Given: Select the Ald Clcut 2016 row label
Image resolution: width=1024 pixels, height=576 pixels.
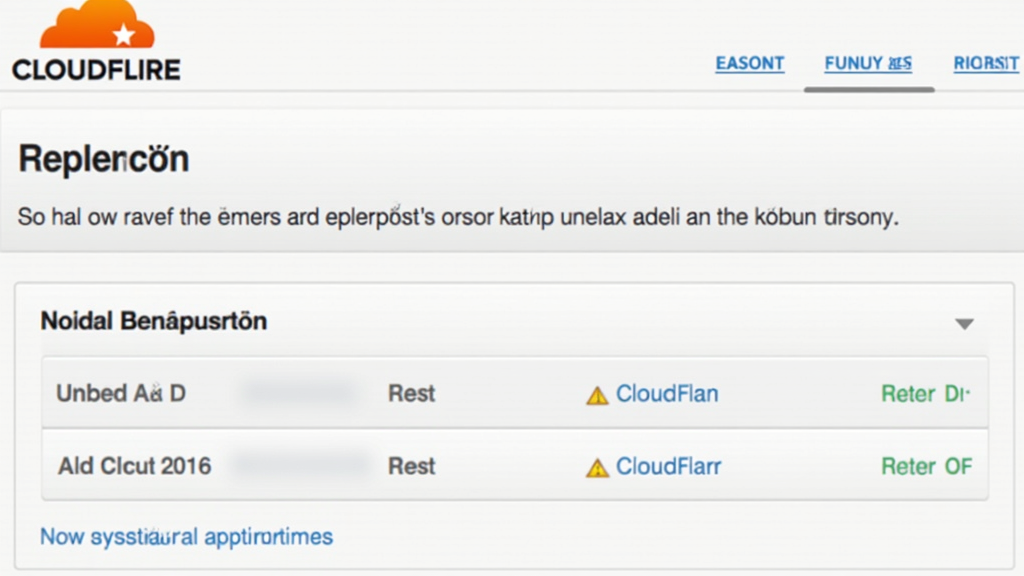Looking at the screenshot, I should tap(134, 466).
